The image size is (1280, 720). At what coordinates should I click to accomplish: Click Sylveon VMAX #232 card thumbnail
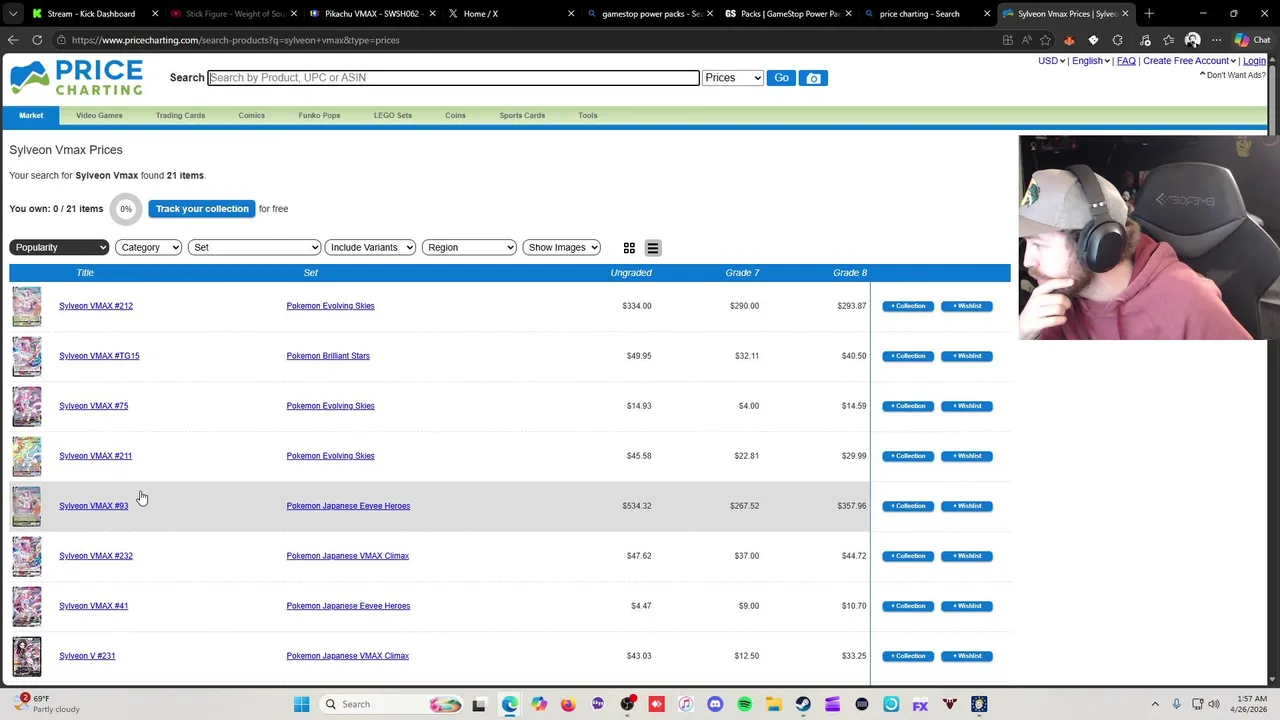[x=27, y=557]
